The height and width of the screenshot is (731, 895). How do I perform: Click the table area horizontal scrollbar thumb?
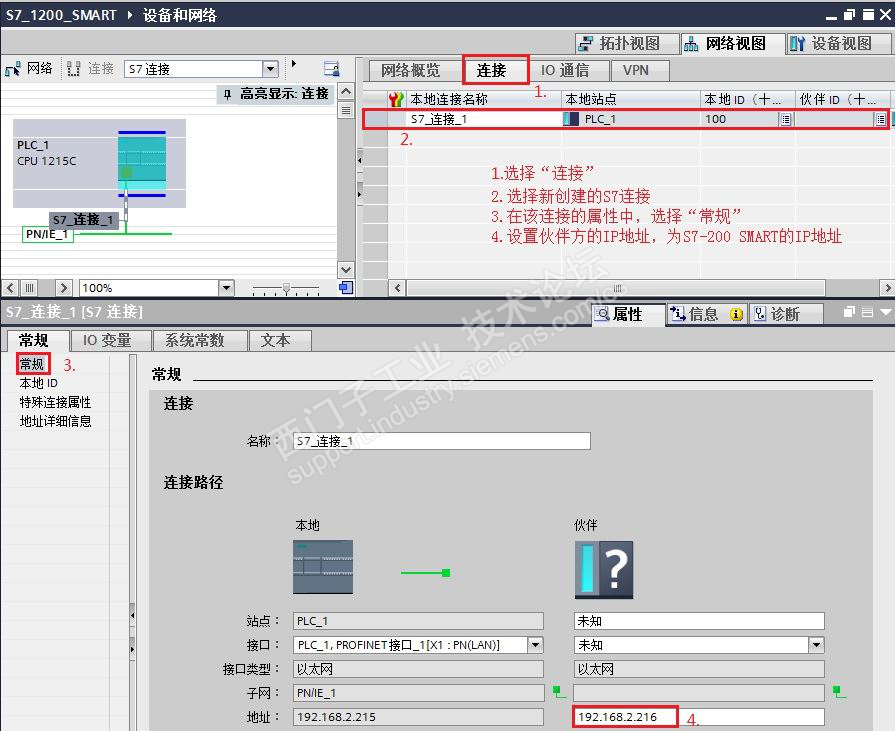click(x=616, y=288)
